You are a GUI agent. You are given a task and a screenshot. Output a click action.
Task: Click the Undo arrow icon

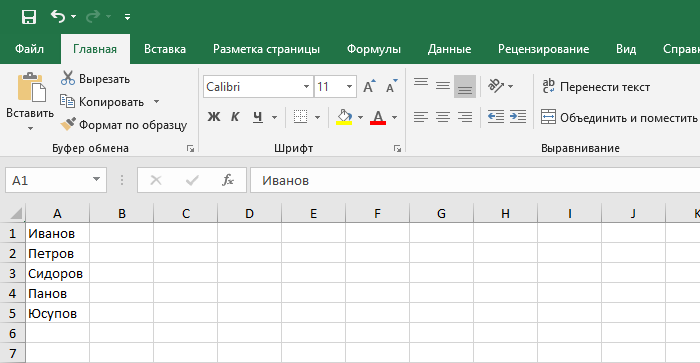coord(58,17)
